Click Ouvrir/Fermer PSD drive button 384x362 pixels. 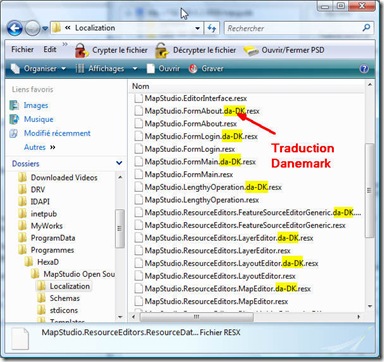point(284,50)
